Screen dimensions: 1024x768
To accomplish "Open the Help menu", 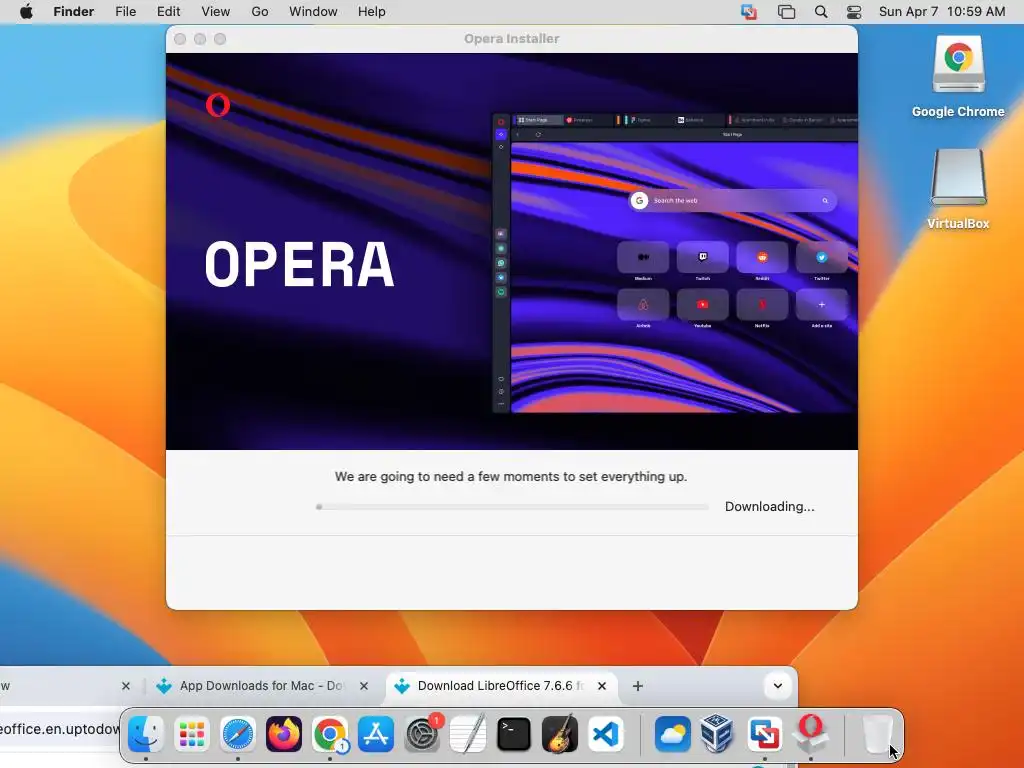I will point(372,12).
